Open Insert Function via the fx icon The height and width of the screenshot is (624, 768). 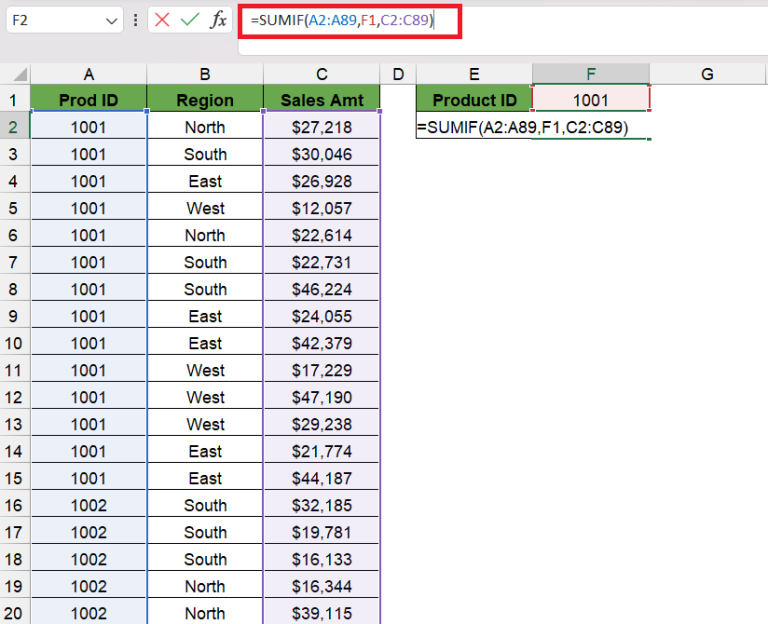217,20
